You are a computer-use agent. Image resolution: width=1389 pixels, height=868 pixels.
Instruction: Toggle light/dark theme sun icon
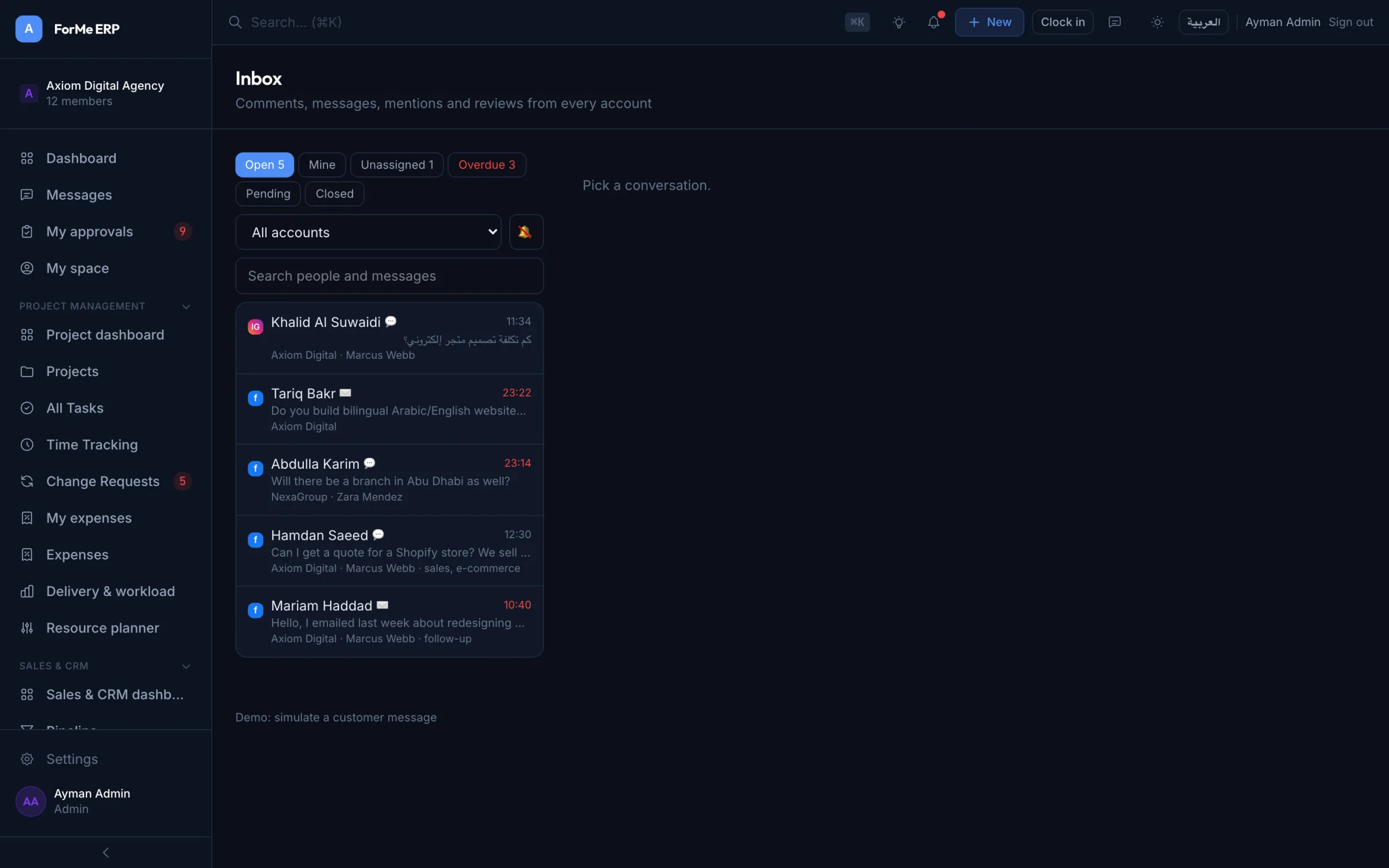pyautogui.click(x=1157, y=23)
